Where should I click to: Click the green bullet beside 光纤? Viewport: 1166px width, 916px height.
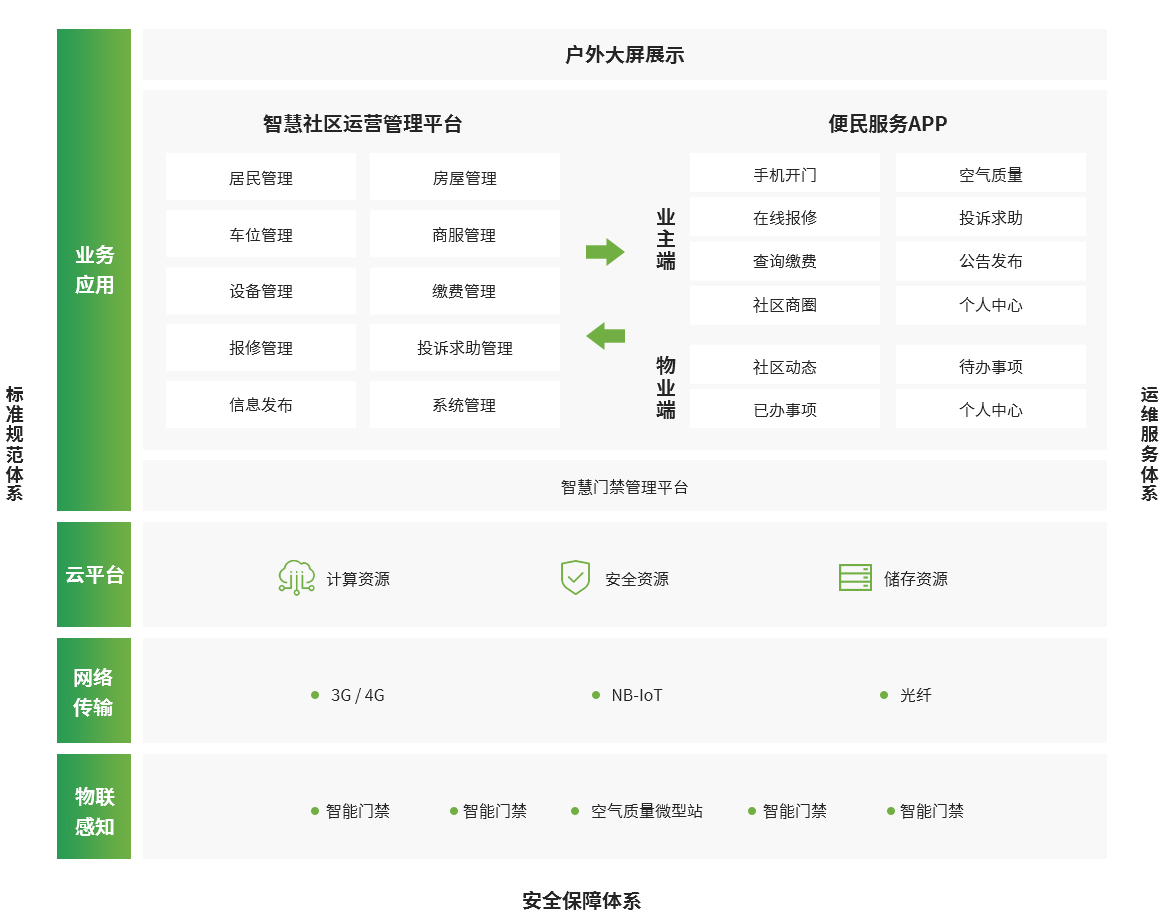point(884,695)
